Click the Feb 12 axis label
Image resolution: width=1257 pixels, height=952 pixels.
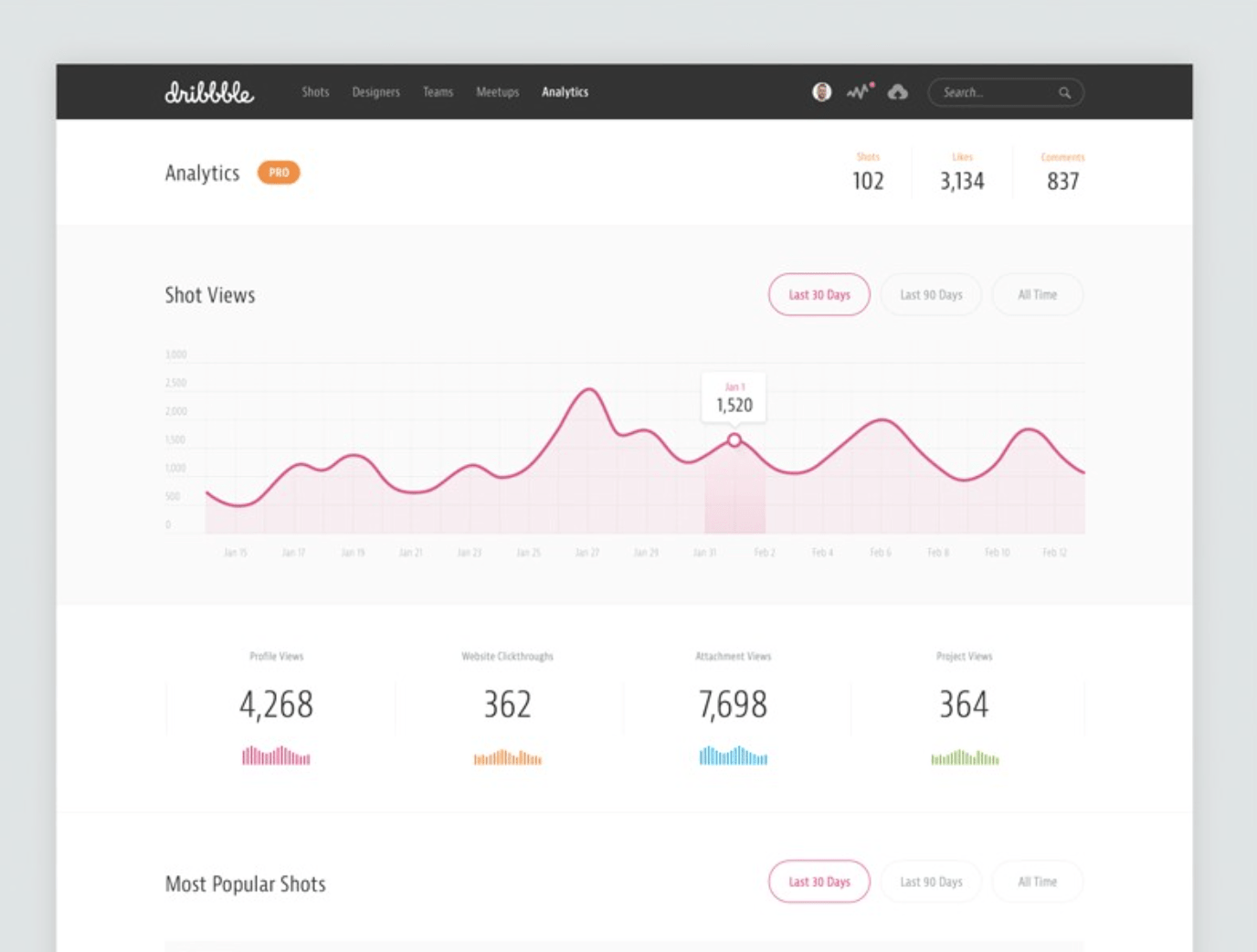tap(1055, 553)
